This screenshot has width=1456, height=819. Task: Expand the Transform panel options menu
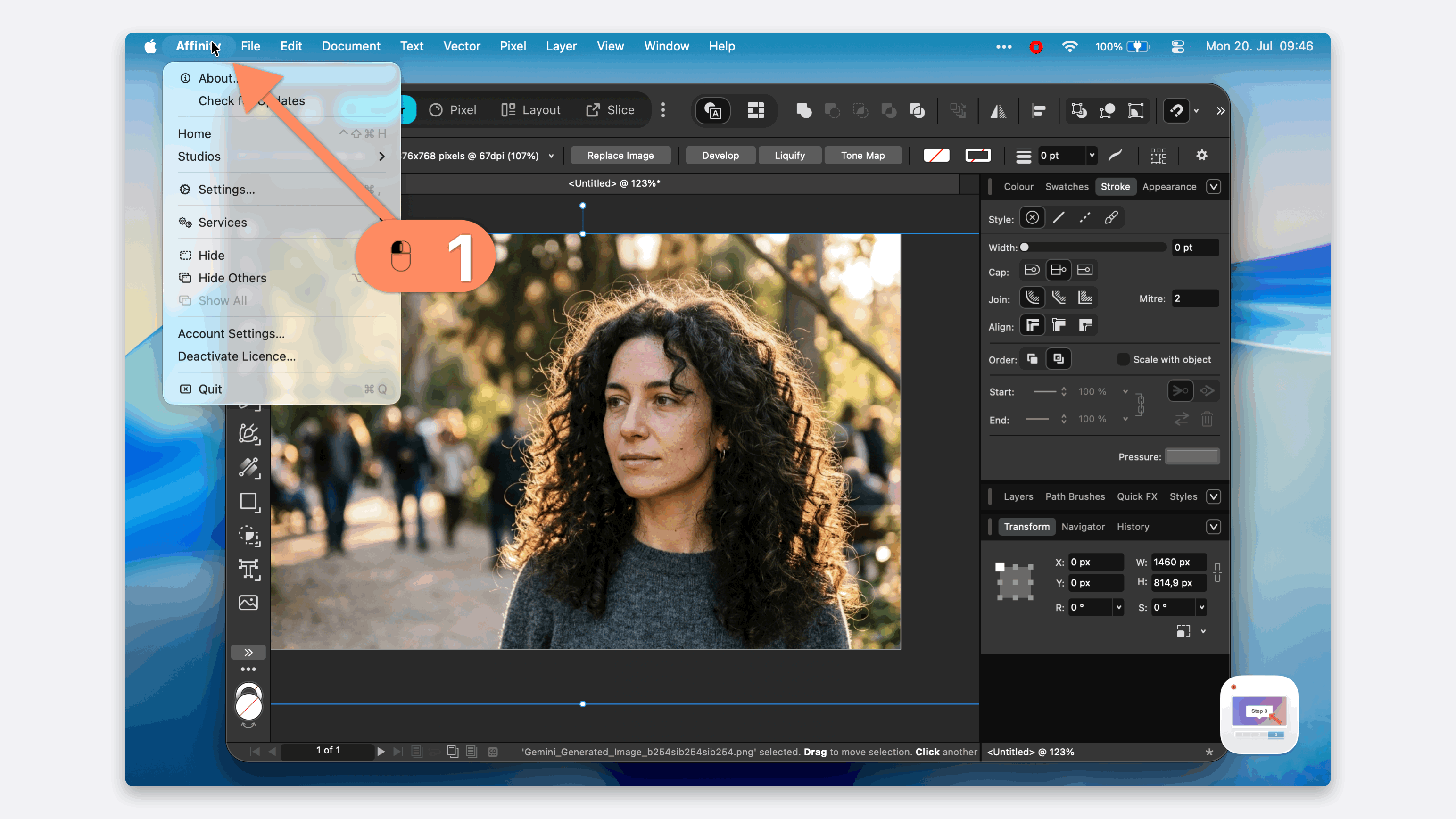(x=1213, y=527)
